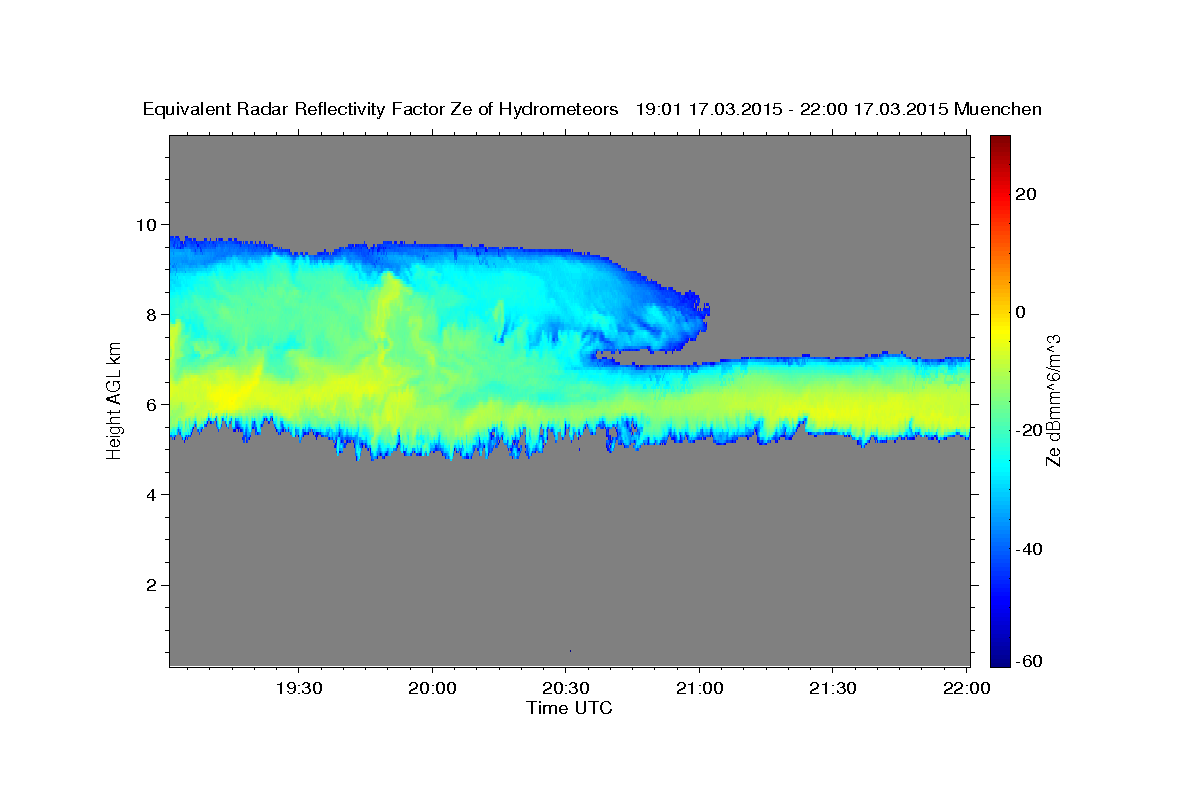Click the small isolated dot near 20:30 at low height

click(570, 650)
